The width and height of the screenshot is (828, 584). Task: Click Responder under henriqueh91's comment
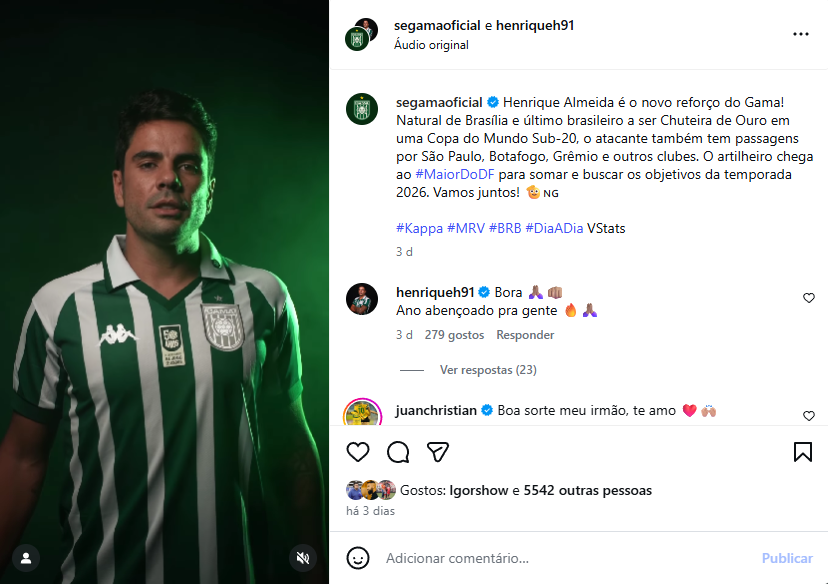pyautogui.click(x=525, y=335)
